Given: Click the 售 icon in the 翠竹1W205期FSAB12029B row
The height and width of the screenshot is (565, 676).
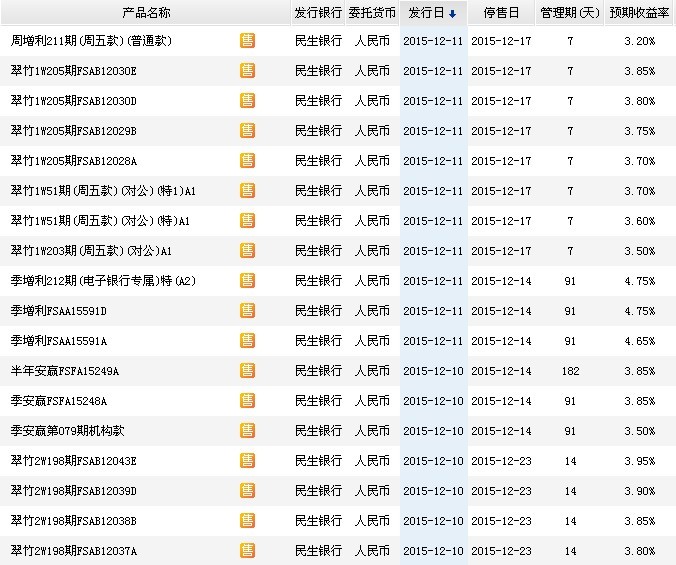Looking at the screenshot, I should click(x=247, y=131).
